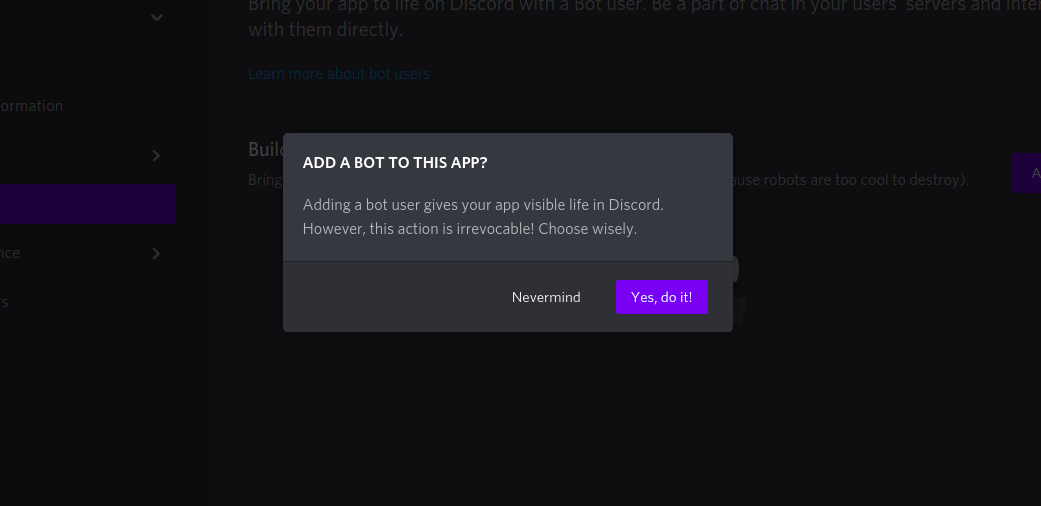
Task: Expand the chevron below the highlighted sidebar item
Action: [156, 253]
